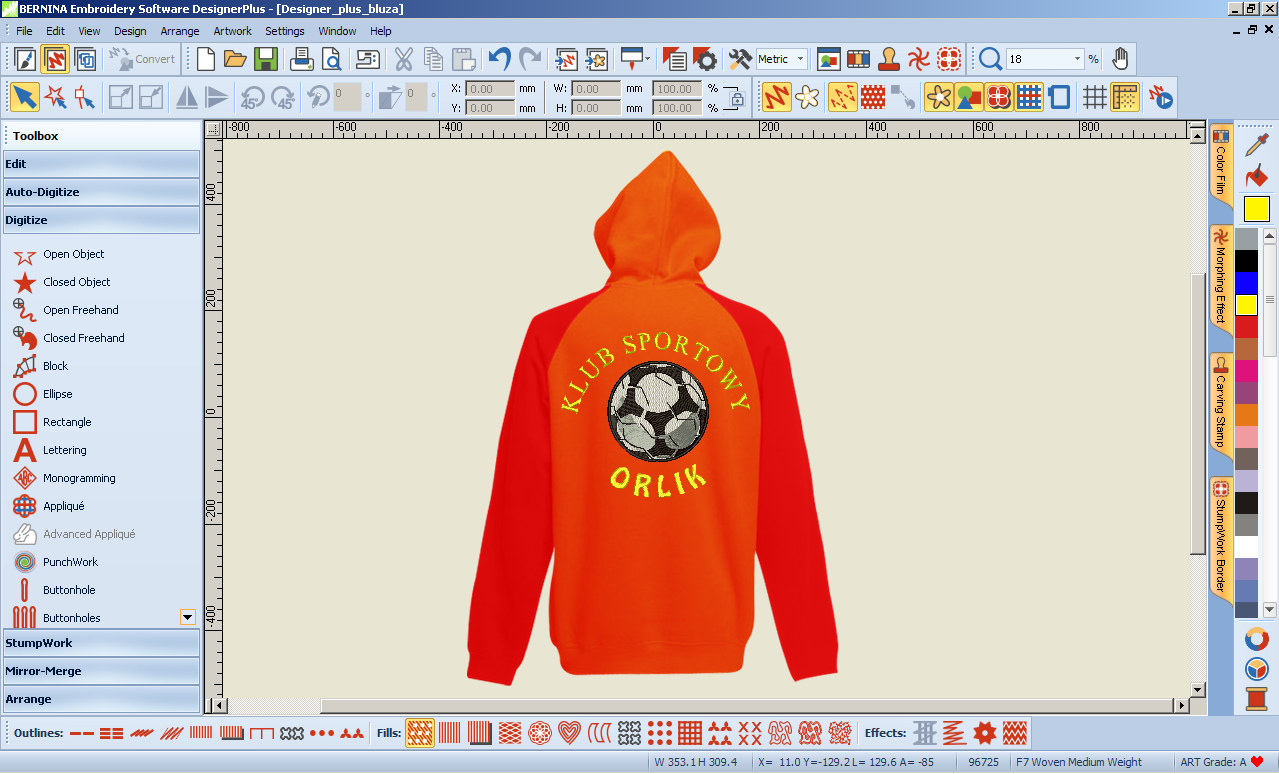Expand the Mirror-Merge toolbox section
The image size is (1279, 774).
coord(101,671)
